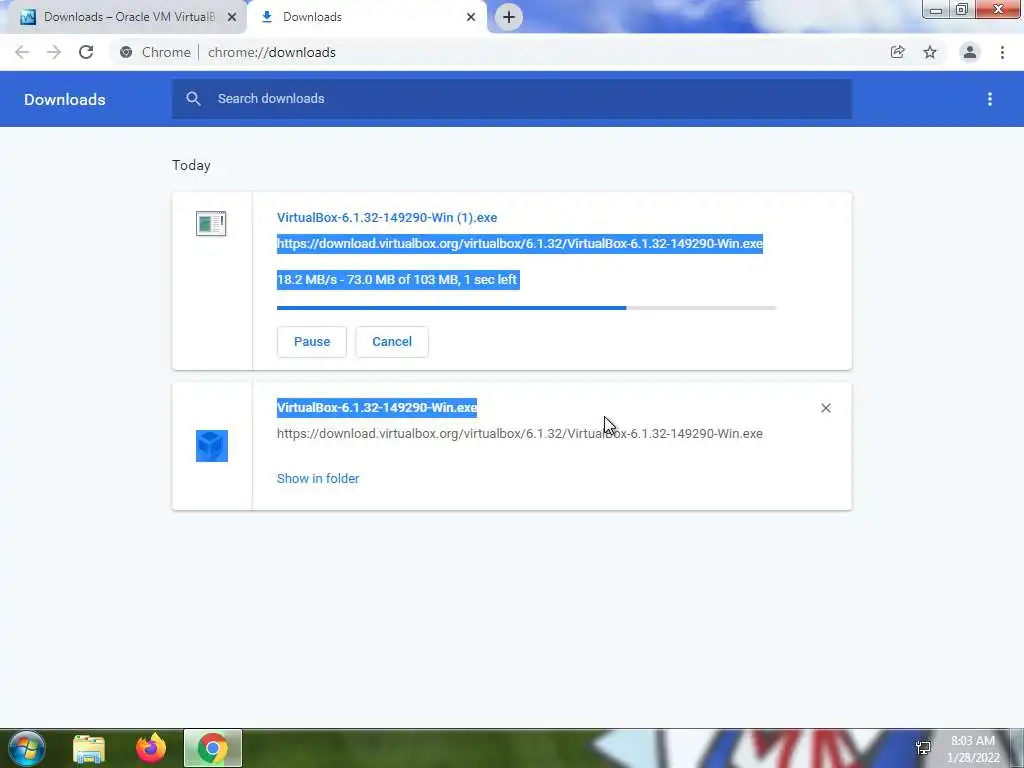Click the browser back arrow
This screenshot has width=1024, height=768.
click(22, 52)
